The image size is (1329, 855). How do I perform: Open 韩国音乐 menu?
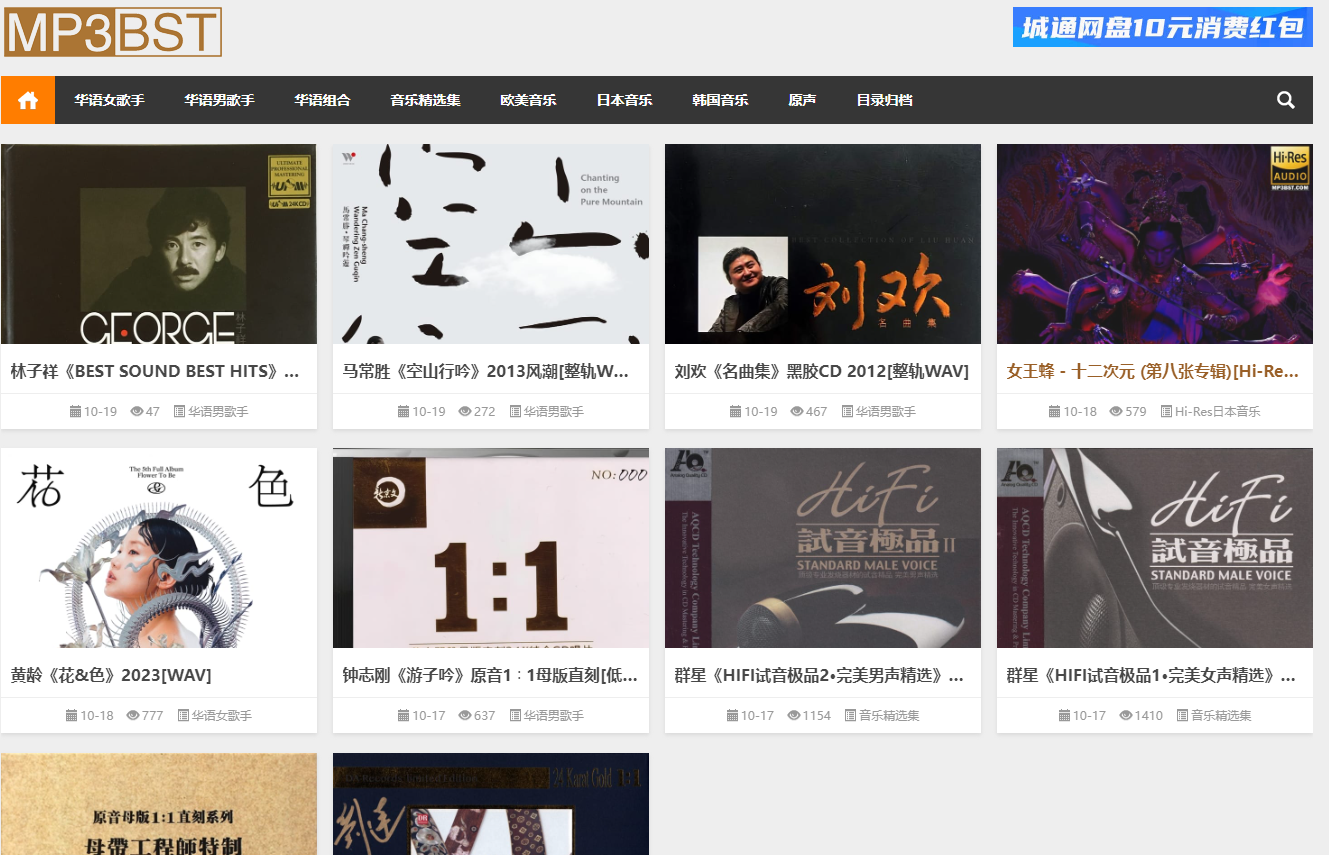coord(720,100)
